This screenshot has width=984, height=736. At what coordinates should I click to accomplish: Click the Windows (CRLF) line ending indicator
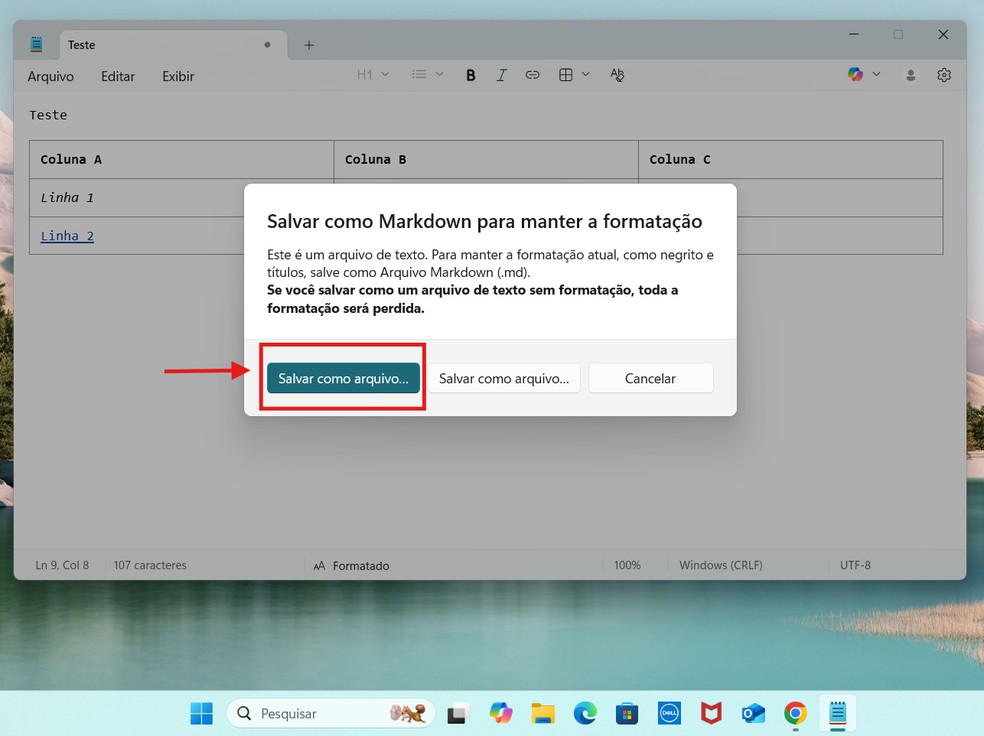tap(721, 565)
